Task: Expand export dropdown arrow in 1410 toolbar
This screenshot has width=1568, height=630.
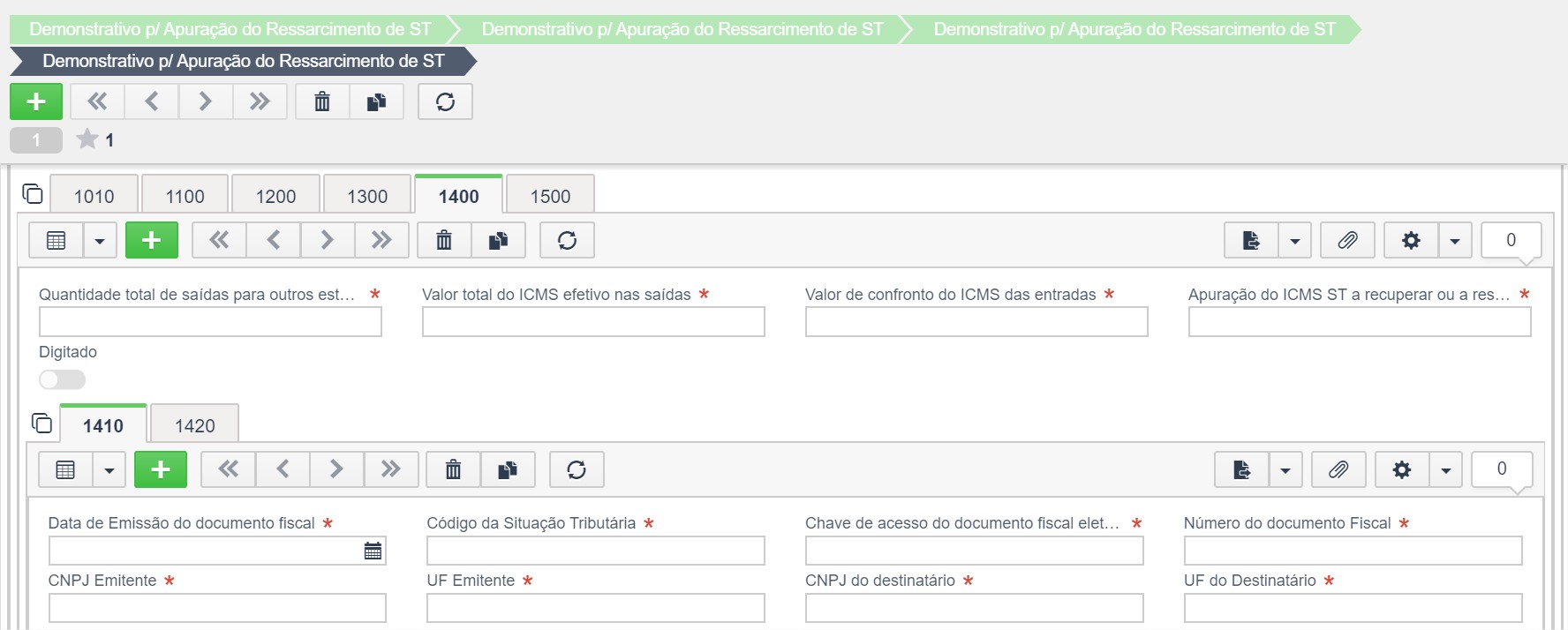Action: click(1285, 469)
